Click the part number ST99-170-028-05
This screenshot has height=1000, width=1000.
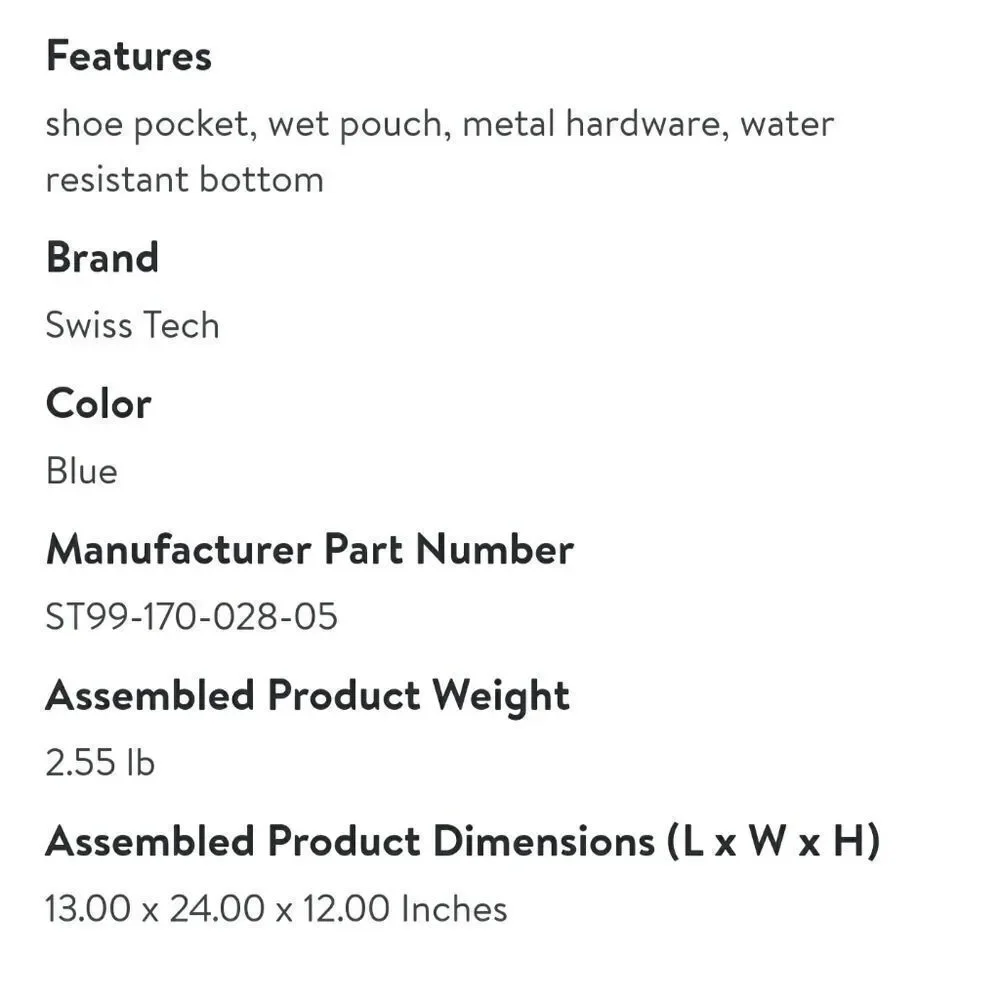(191, 617)
